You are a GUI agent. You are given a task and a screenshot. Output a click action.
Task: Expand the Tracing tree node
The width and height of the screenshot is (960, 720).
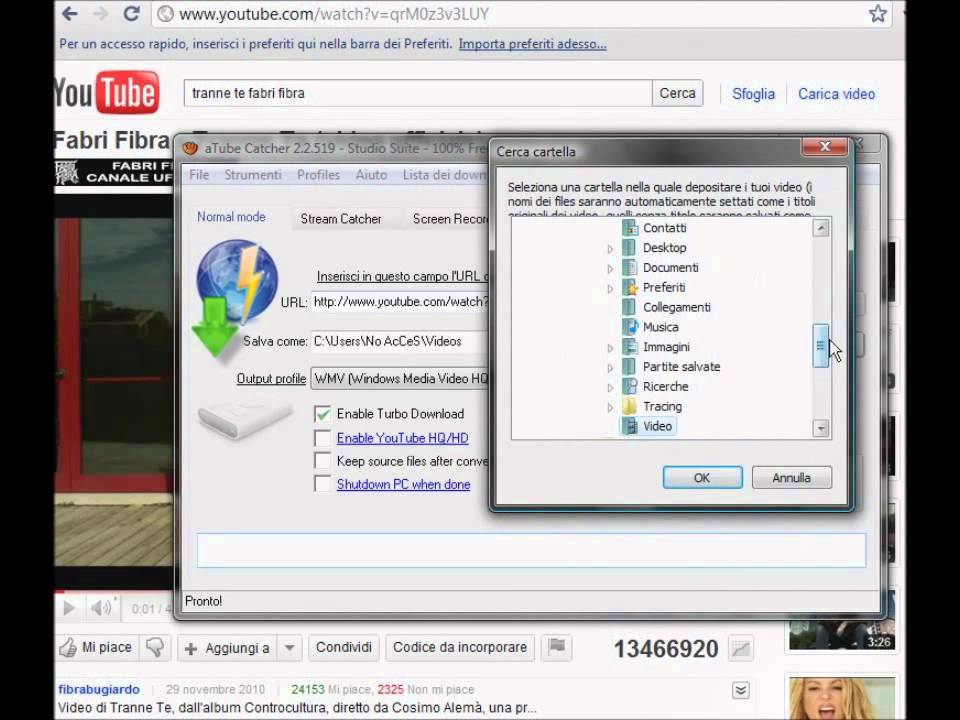tap(610, 407)
